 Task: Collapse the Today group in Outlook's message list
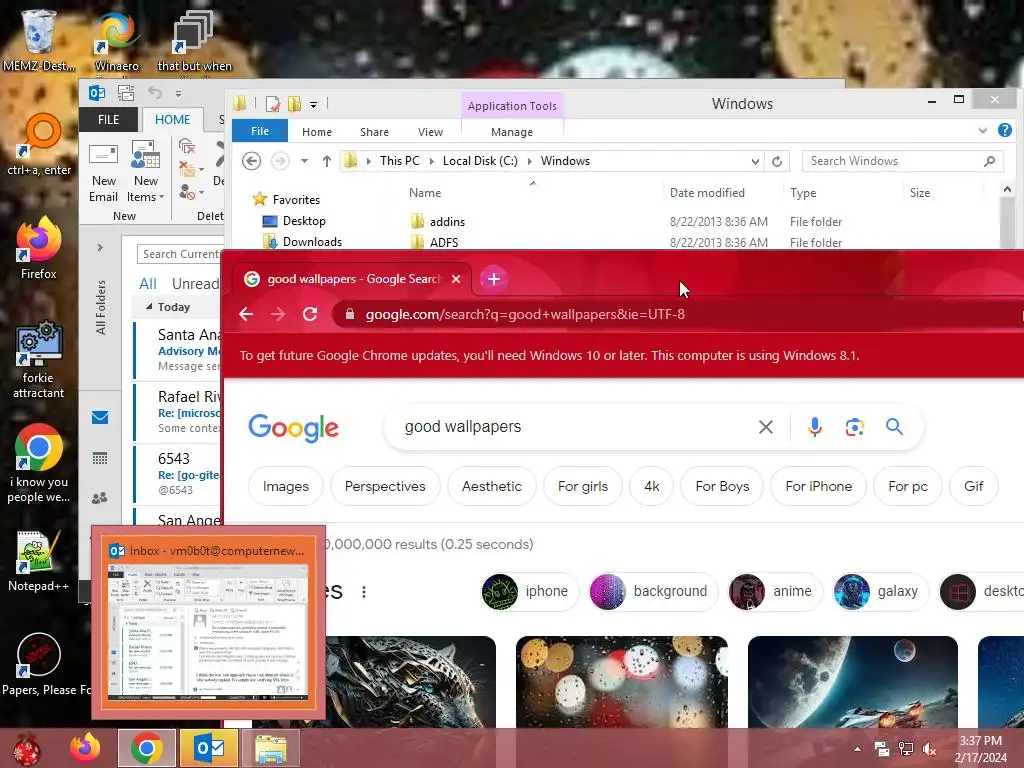[x=149, y=306]
